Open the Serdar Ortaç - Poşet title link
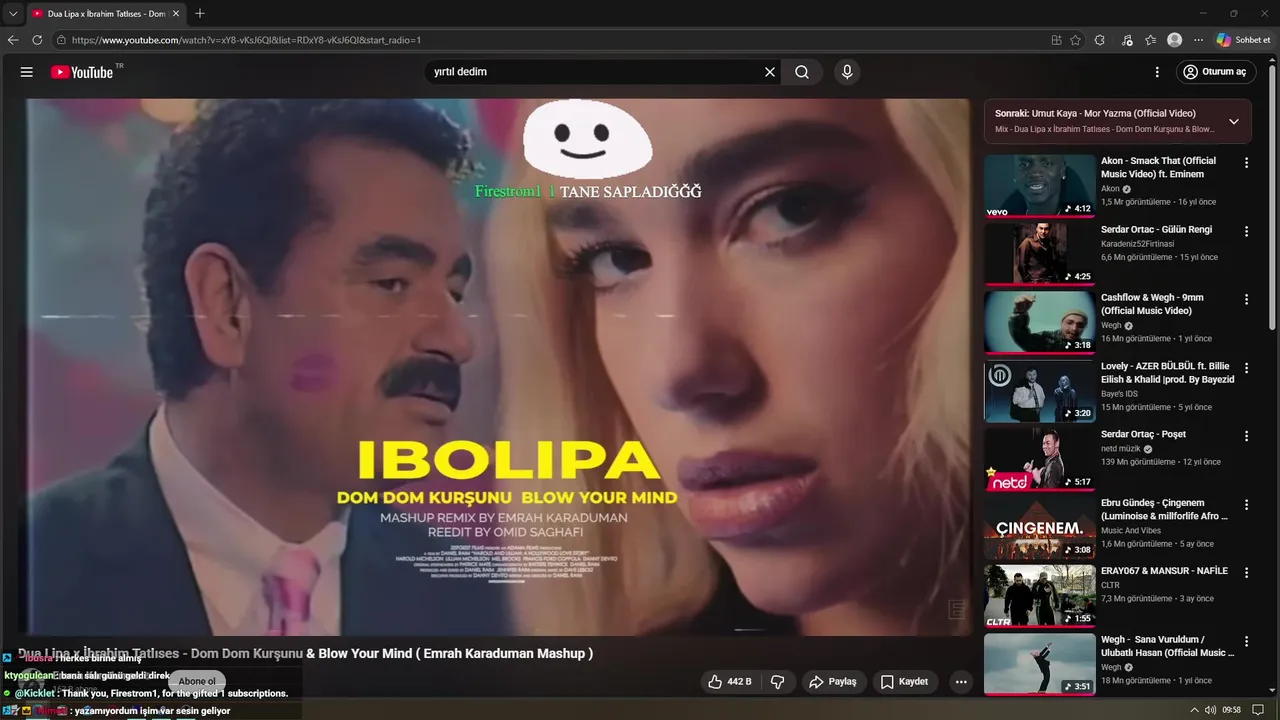The height and width of the screenshot is (720, 1280). [1143, 434]
